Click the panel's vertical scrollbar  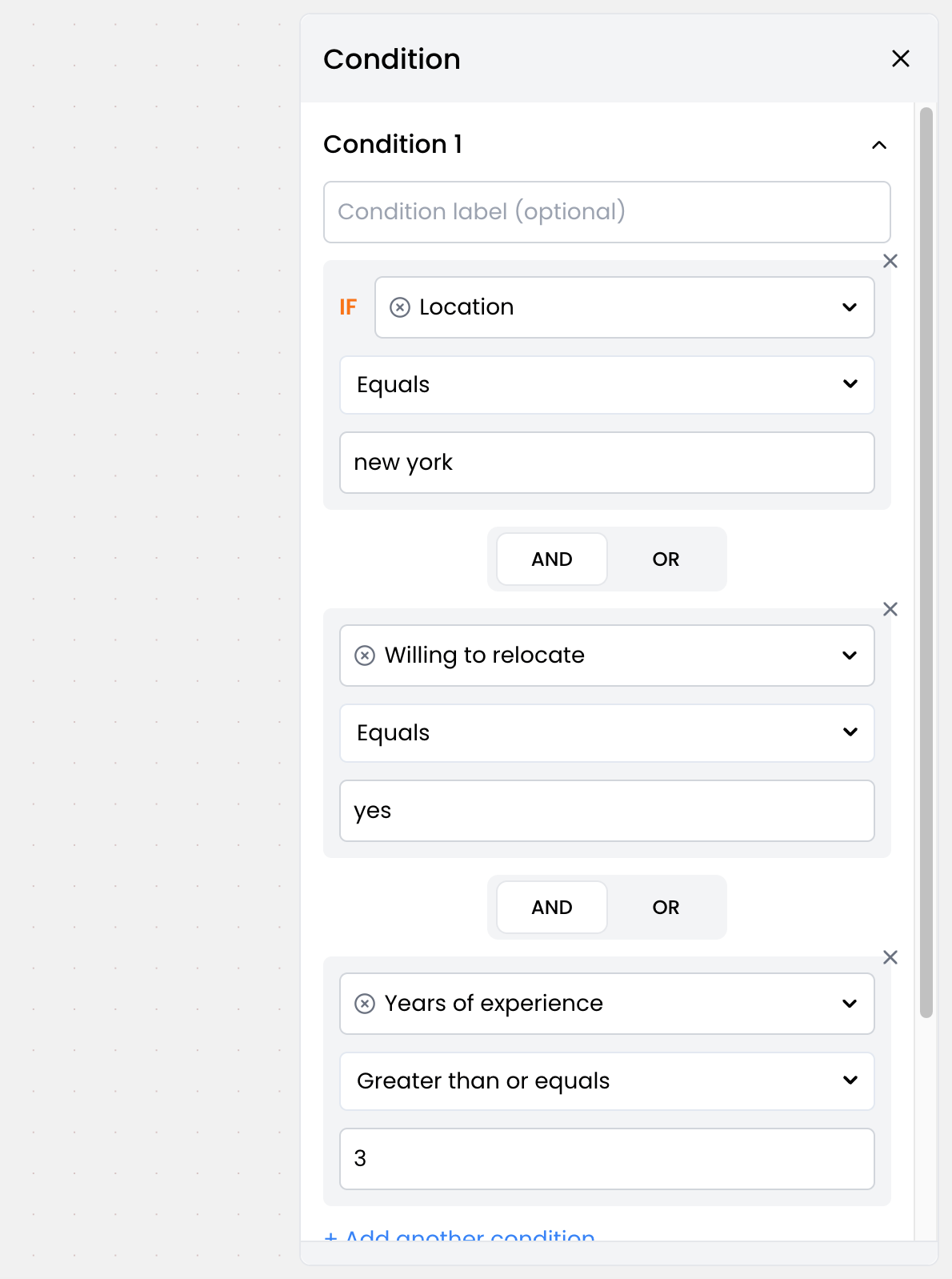click(x=926, y=563)
